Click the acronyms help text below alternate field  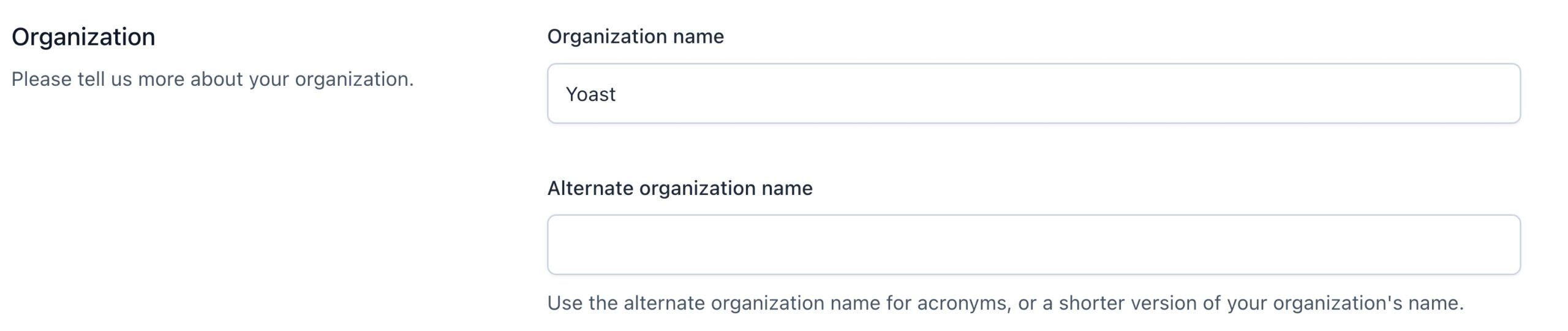pyautogui.click(x=1005, y=303)
